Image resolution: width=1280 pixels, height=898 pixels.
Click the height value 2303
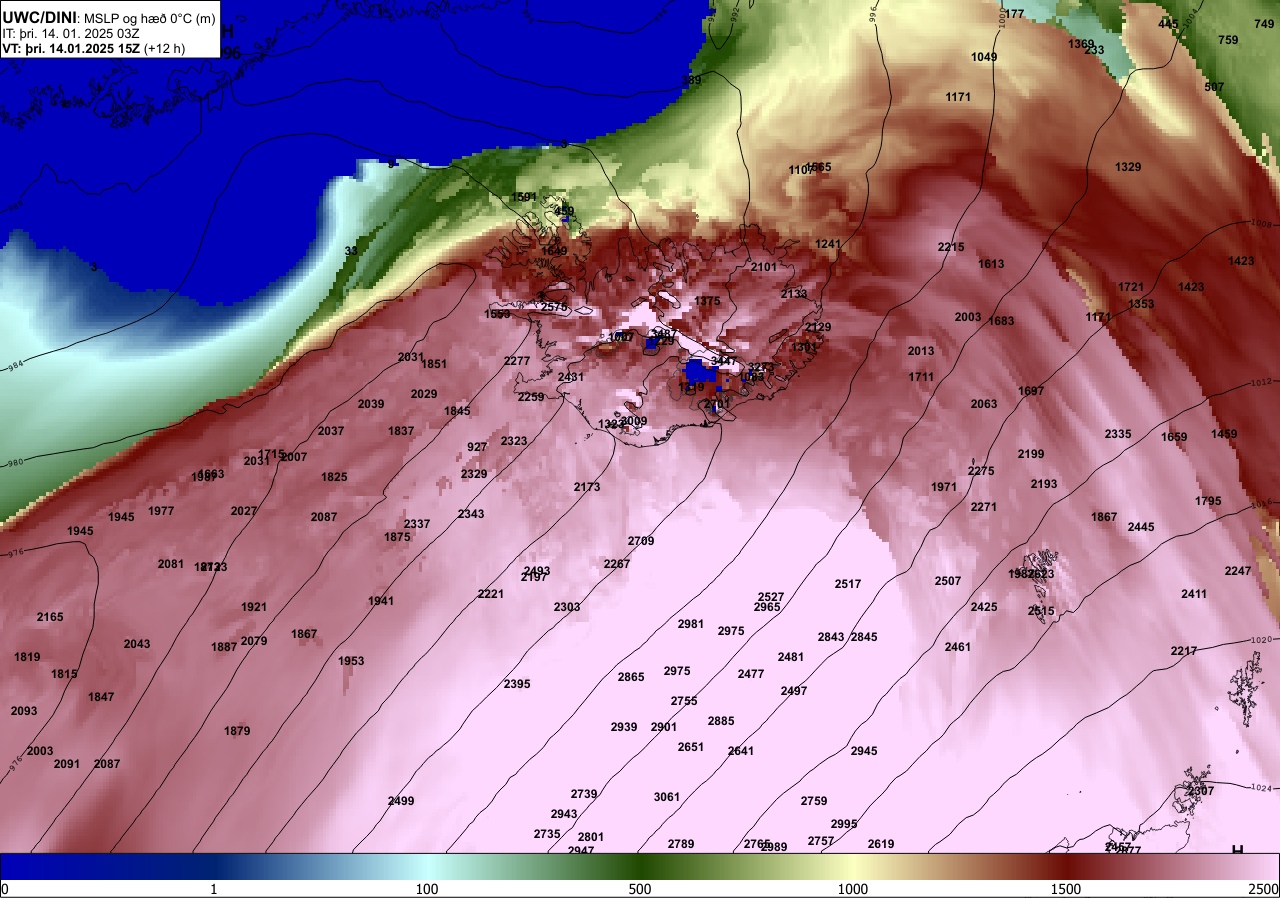coord(567,607)
